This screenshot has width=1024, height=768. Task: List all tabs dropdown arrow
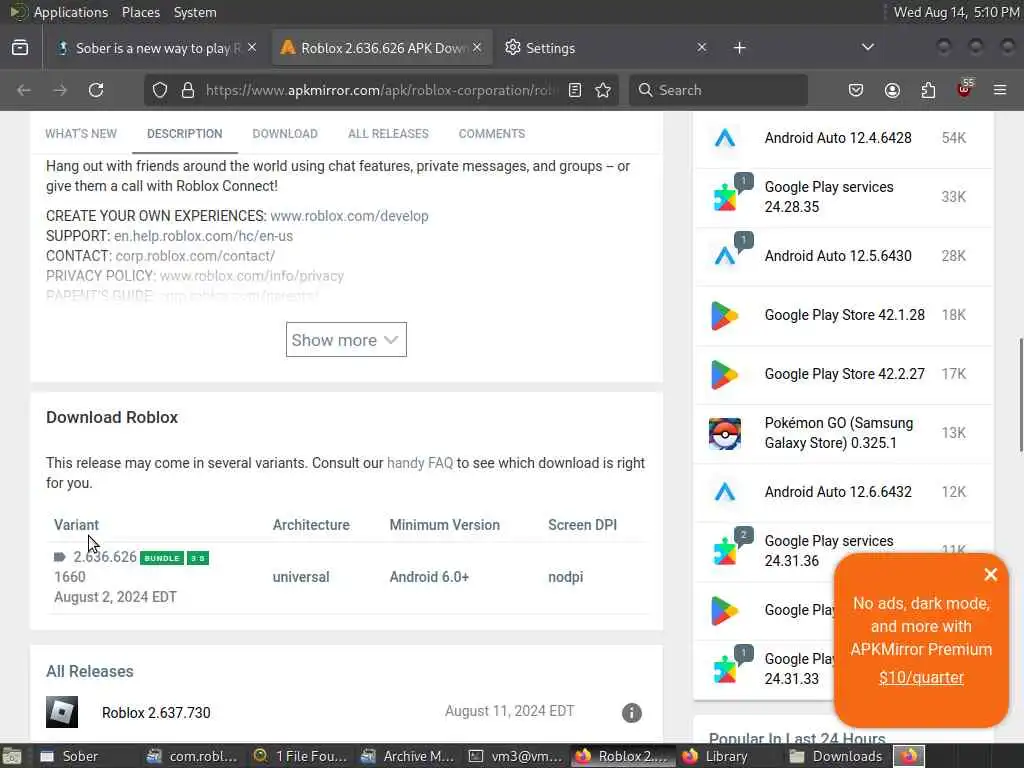point(868,47)
